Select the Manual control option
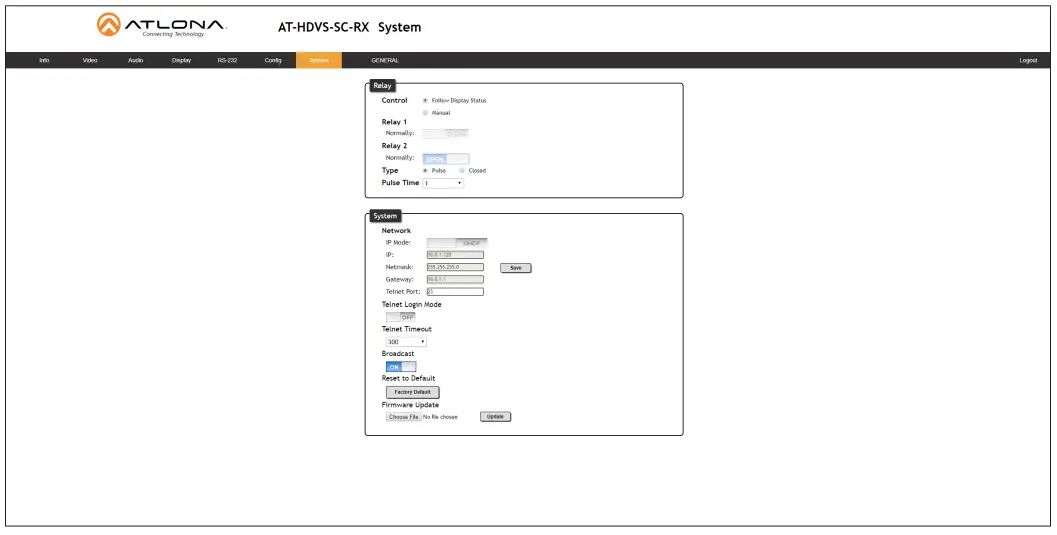This screenshot has height=535, width=1057. click(x=425, y=113)
